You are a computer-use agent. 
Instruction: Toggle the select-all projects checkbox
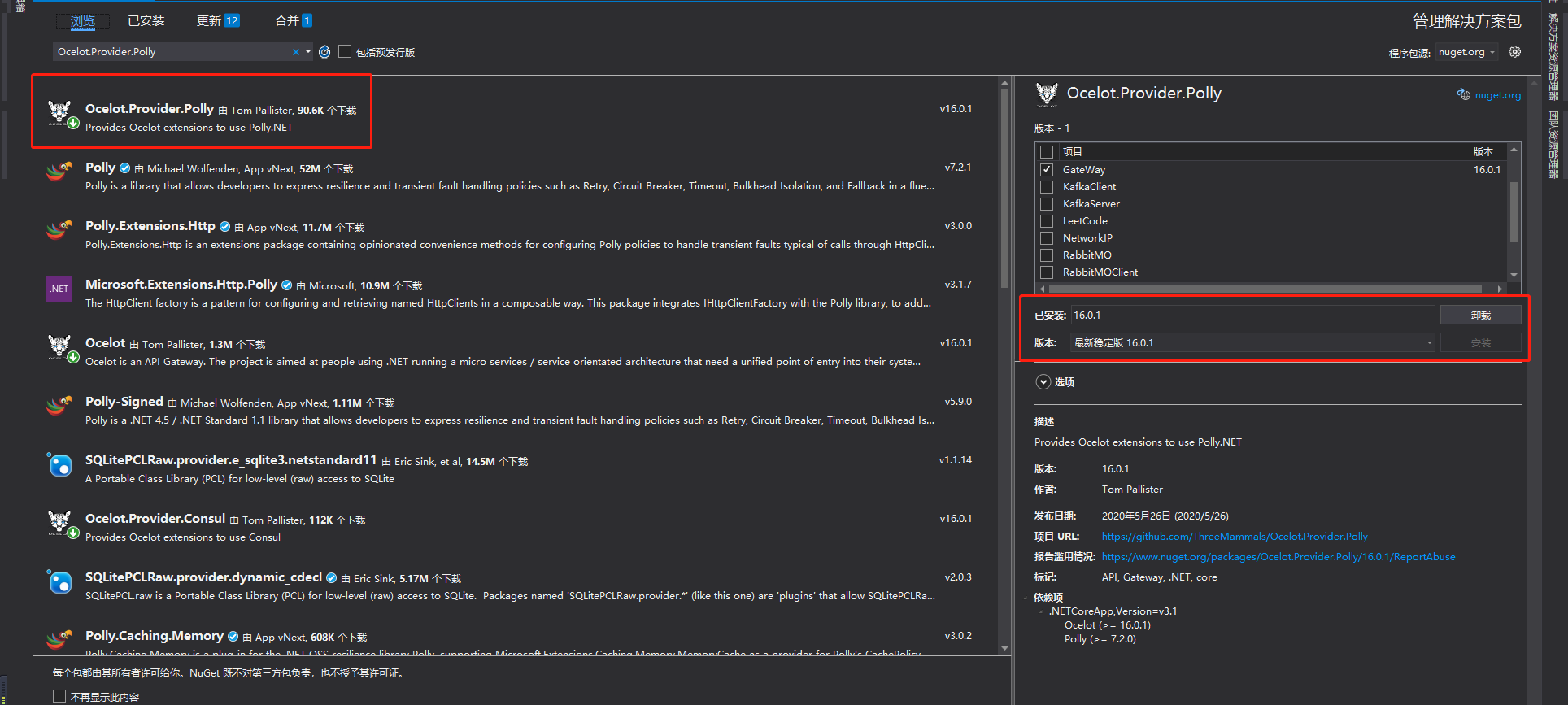point(1047,152)
